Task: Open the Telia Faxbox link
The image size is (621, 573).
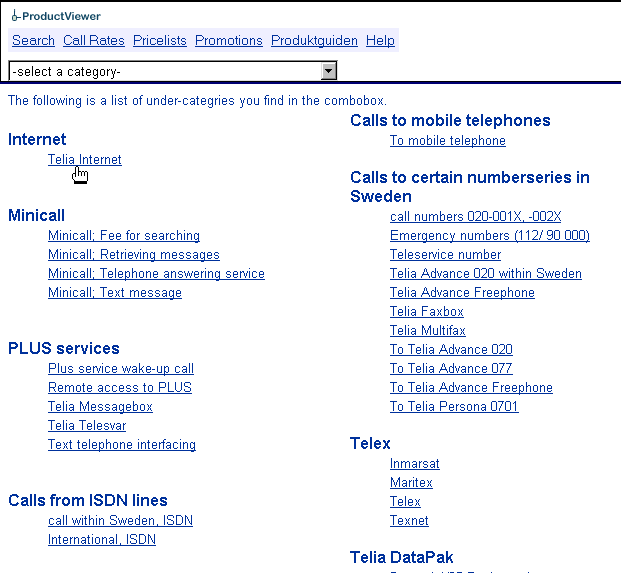Action: click(x=427, y=311)
